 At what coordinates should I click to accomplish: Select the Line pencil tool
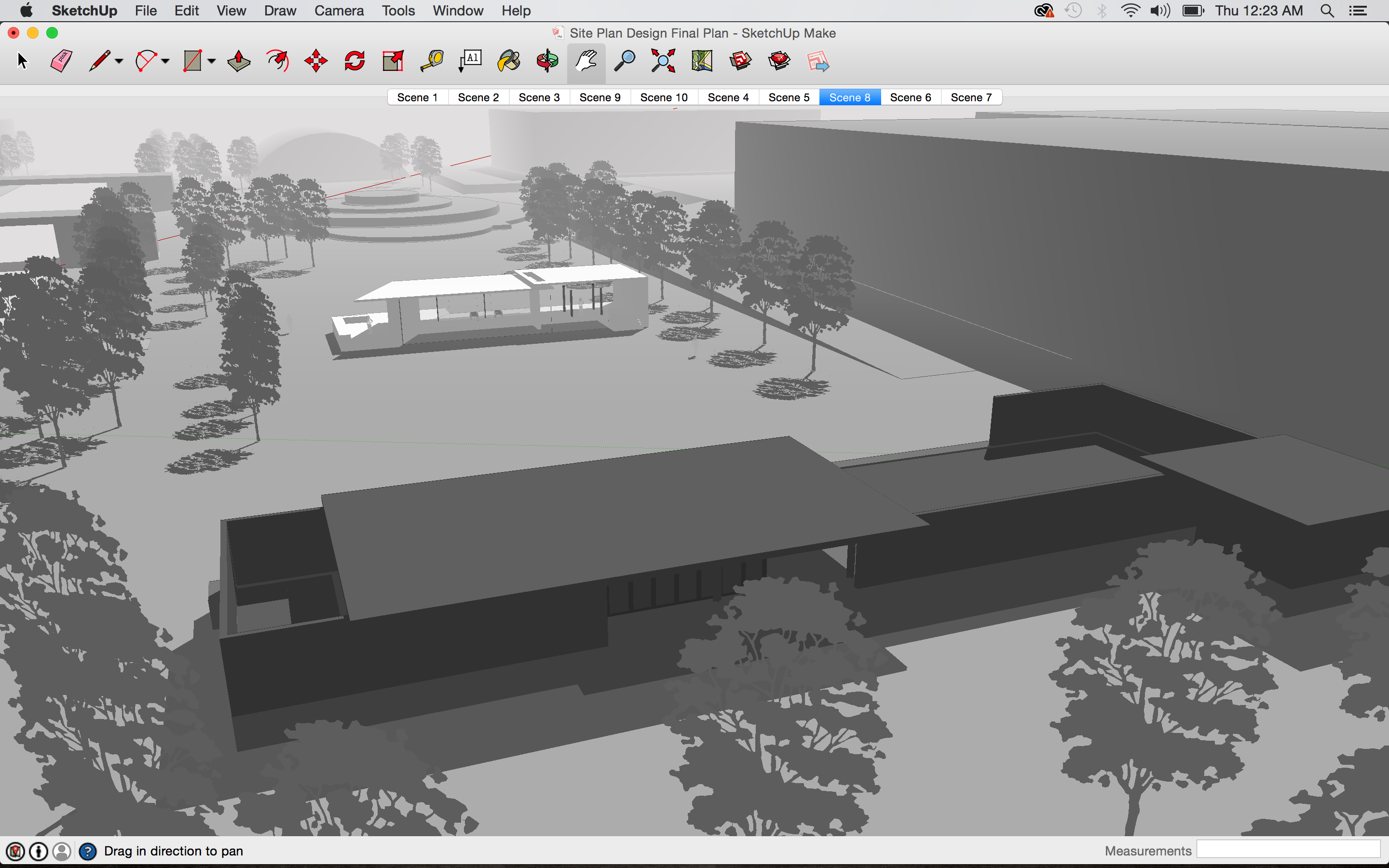point(99,61)
